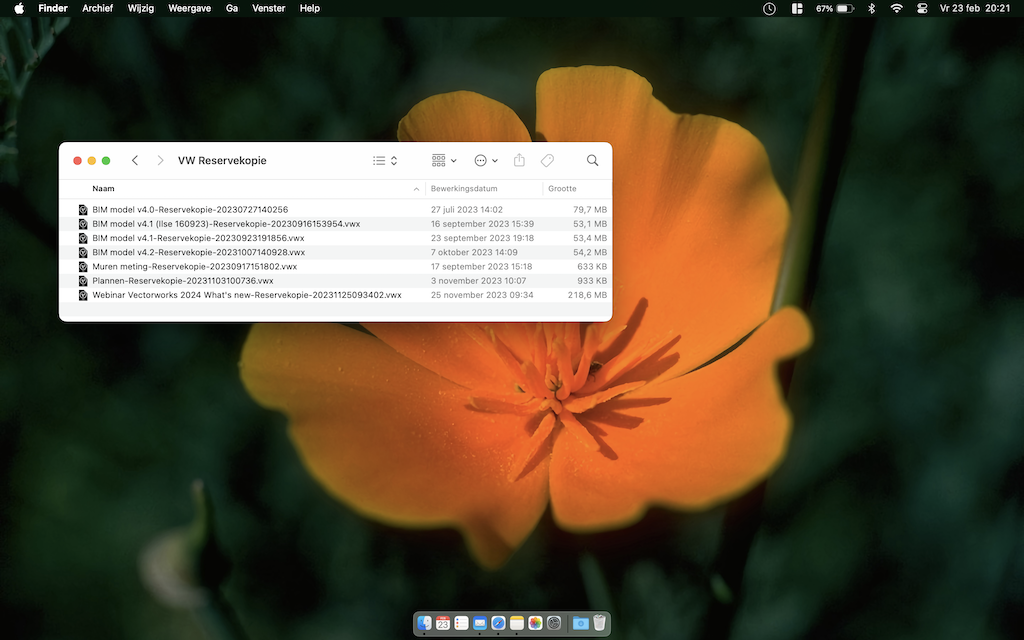This screenshot has height=640, width=1024.
Task: Sort by the Bewerkingsdatum column header
Action: [464, 189]
